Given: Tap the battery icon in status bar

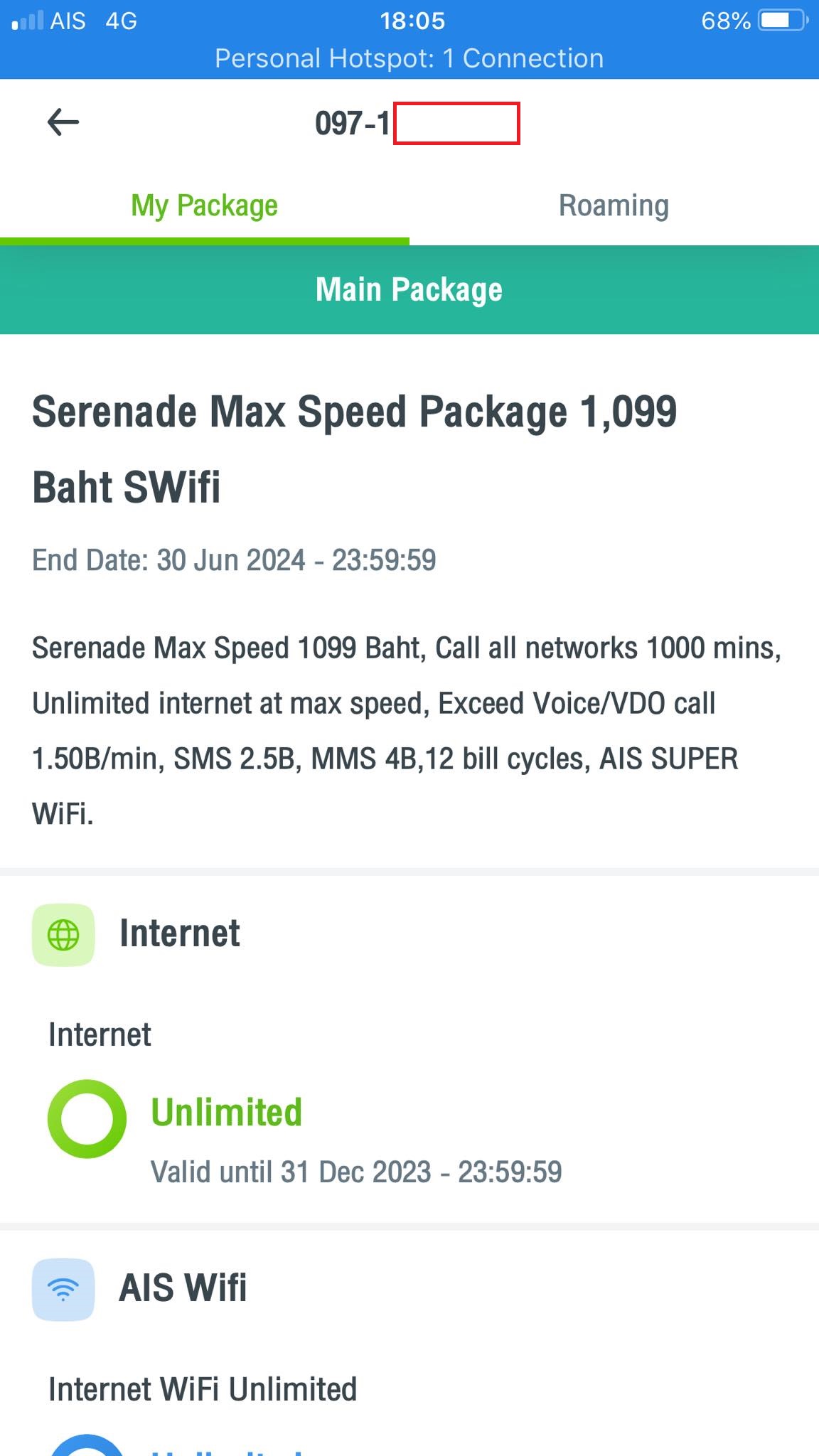Looking at the screenshot, I should point(783,21).
